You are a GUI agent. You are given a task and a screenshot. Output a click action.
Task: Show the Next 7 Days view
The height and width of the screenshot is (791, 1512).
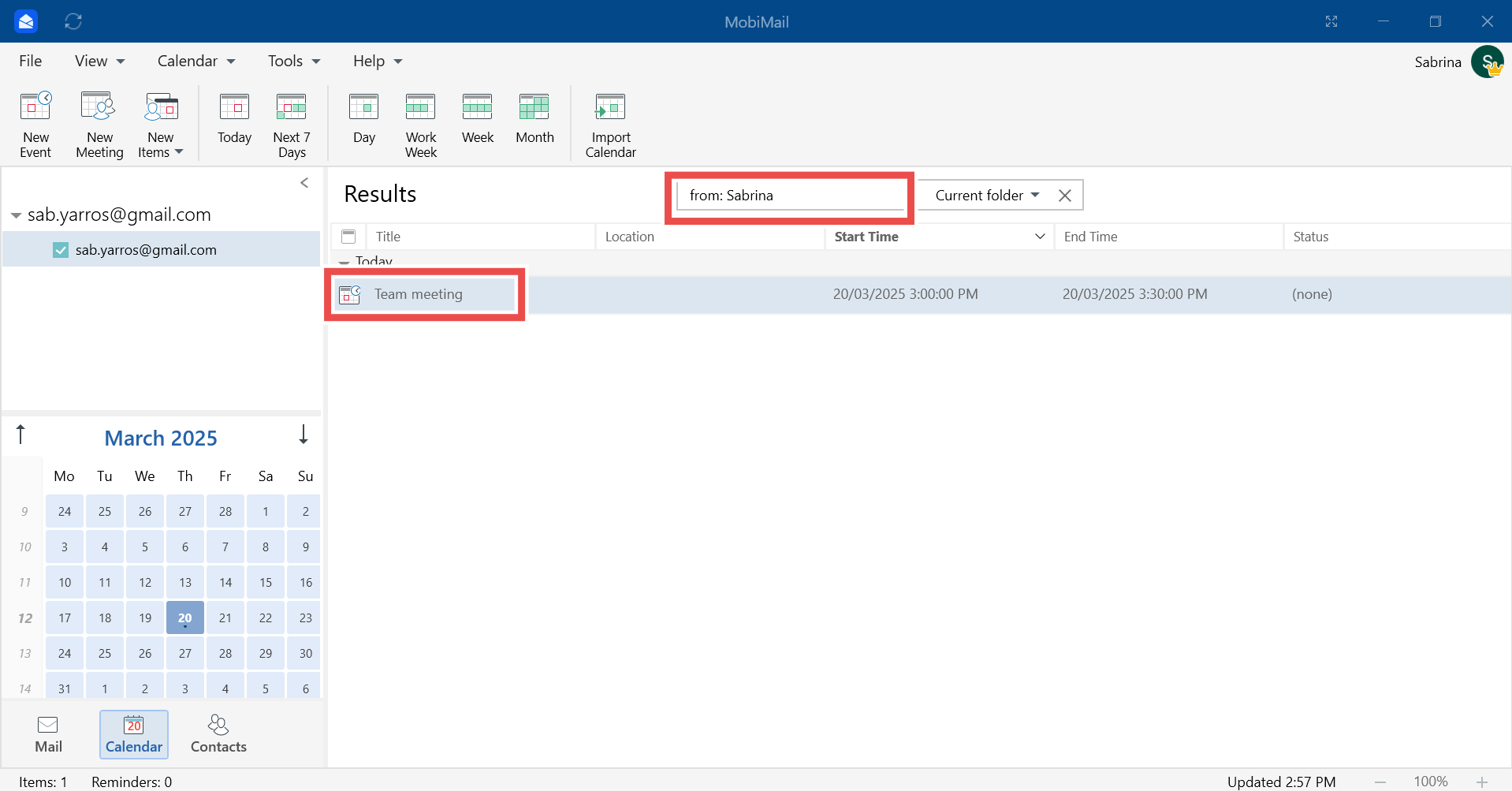pos(292,125)
